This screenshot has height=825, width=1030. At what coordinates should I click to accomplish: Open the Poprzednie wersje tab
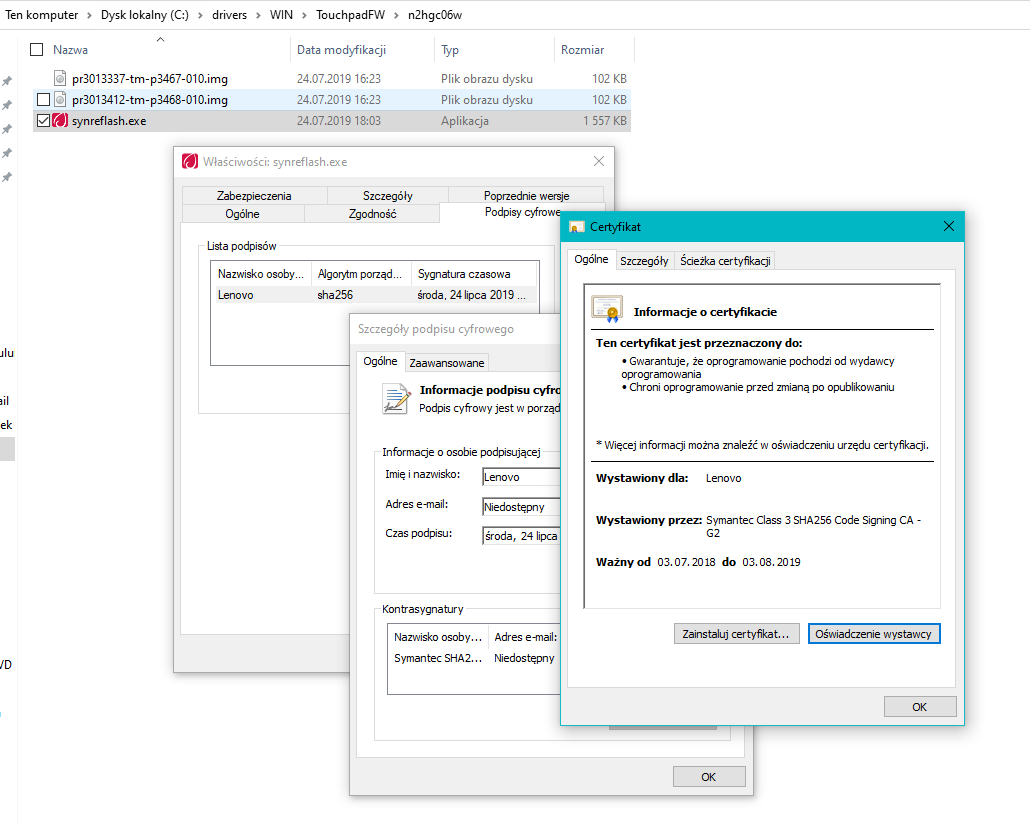[x=526, y=196]
